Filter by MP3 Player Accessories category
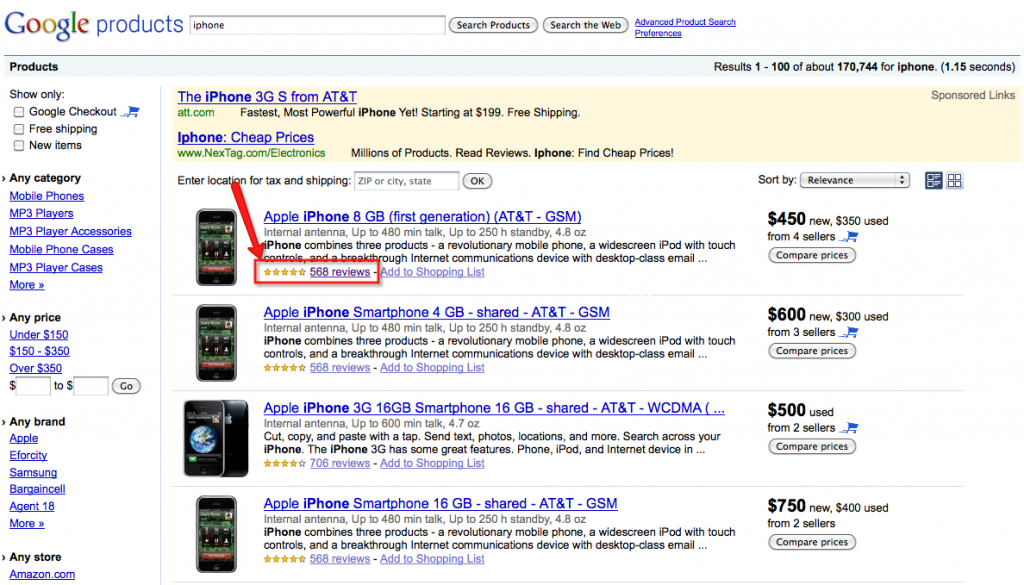The image size is (1024, 585). click(71, 231)
